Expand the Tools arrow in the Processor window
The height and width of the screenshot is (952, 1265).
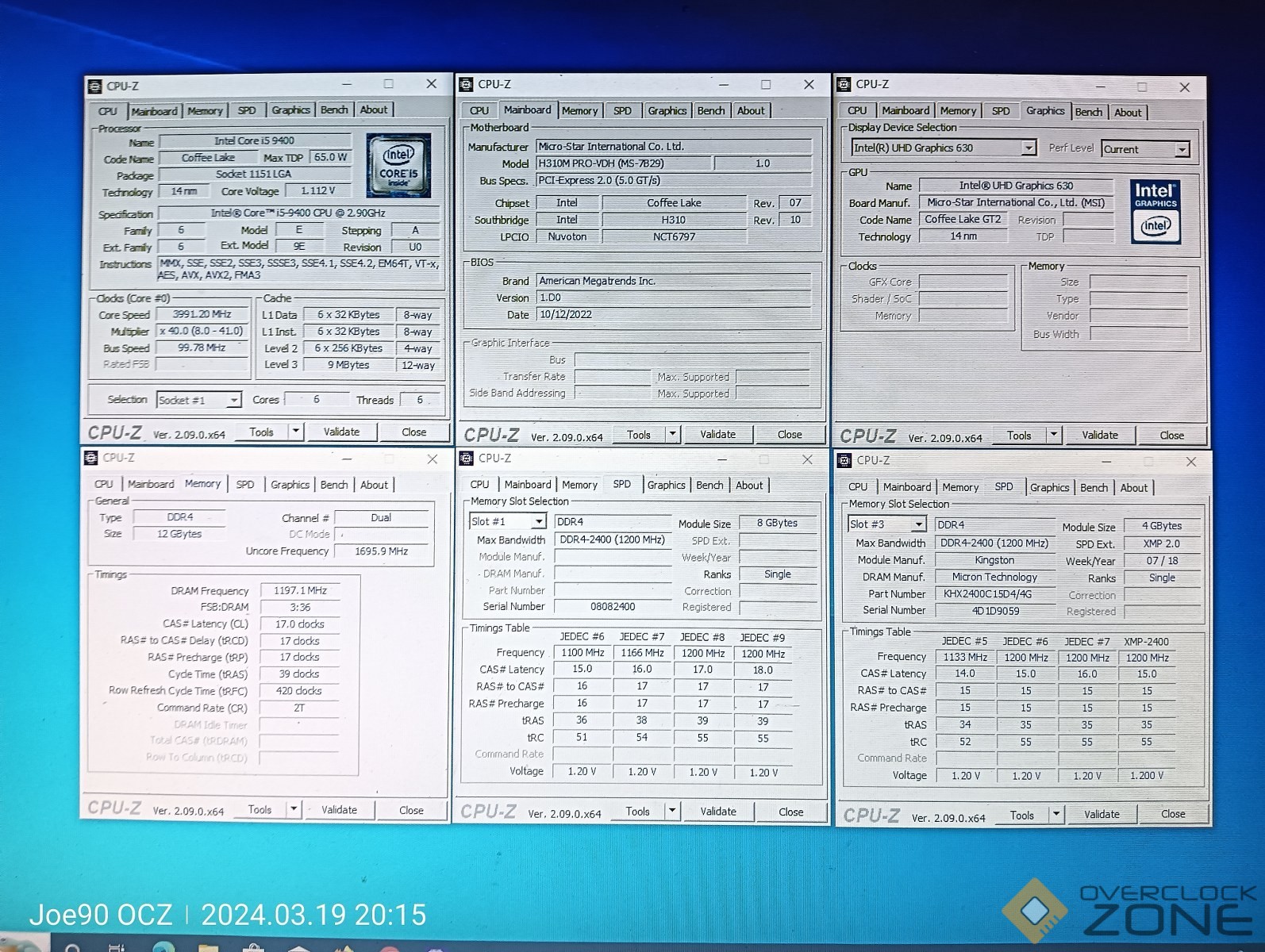click(295, 432)
